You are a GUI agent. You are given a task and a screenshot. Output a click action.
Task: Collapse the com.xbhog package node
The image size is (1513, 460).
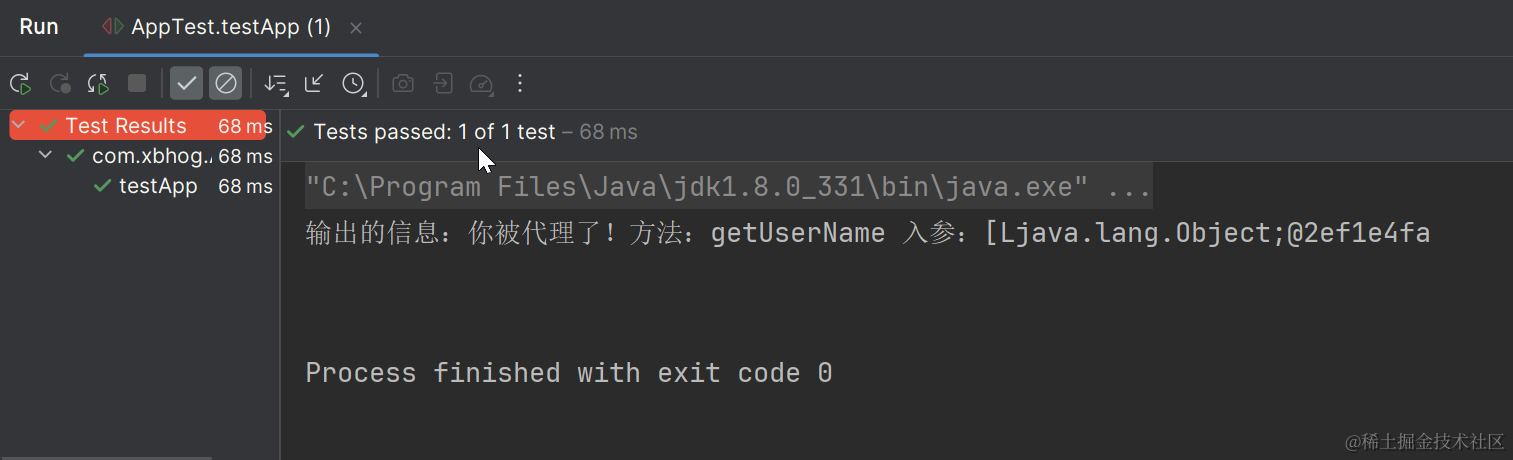point(46,156)
